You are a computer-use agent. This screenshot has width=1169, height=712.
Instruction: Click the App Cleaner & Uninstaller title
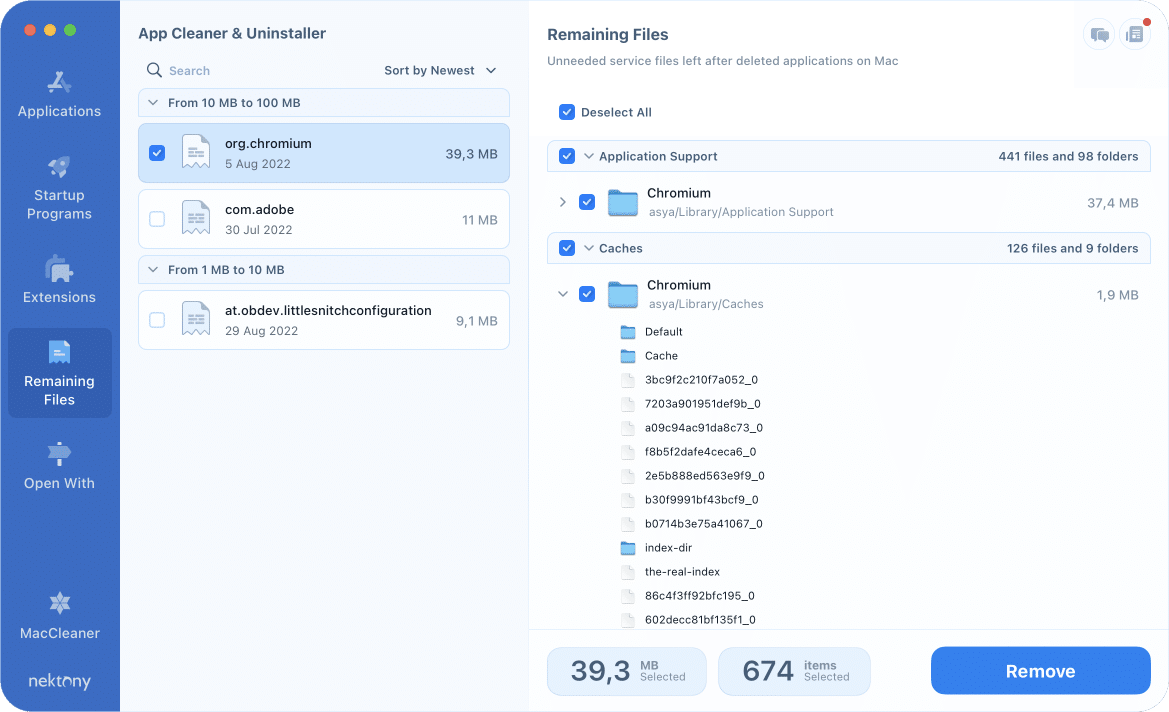click(232, 34)
